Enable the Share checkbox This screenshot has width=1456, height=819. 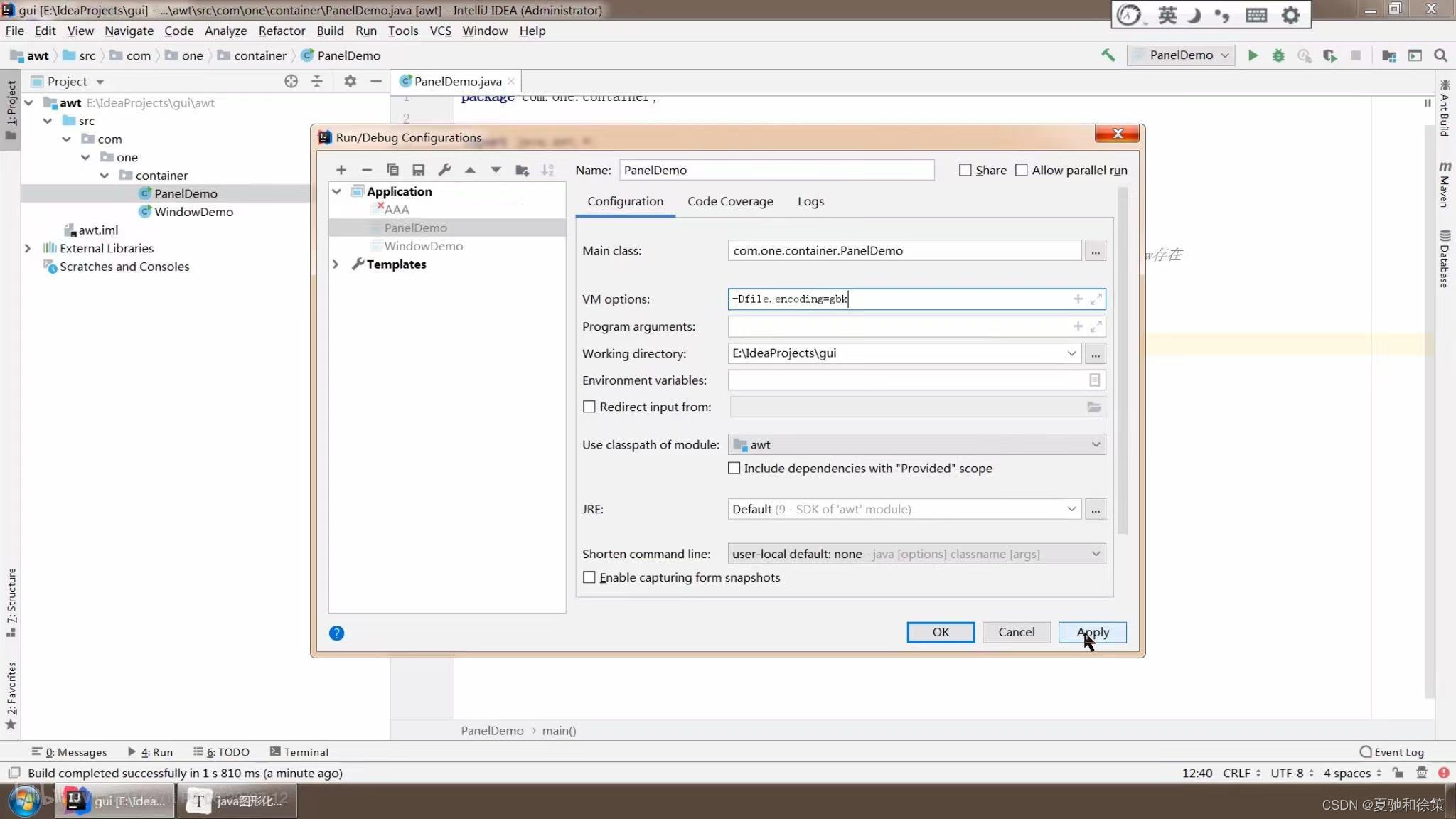965,170
